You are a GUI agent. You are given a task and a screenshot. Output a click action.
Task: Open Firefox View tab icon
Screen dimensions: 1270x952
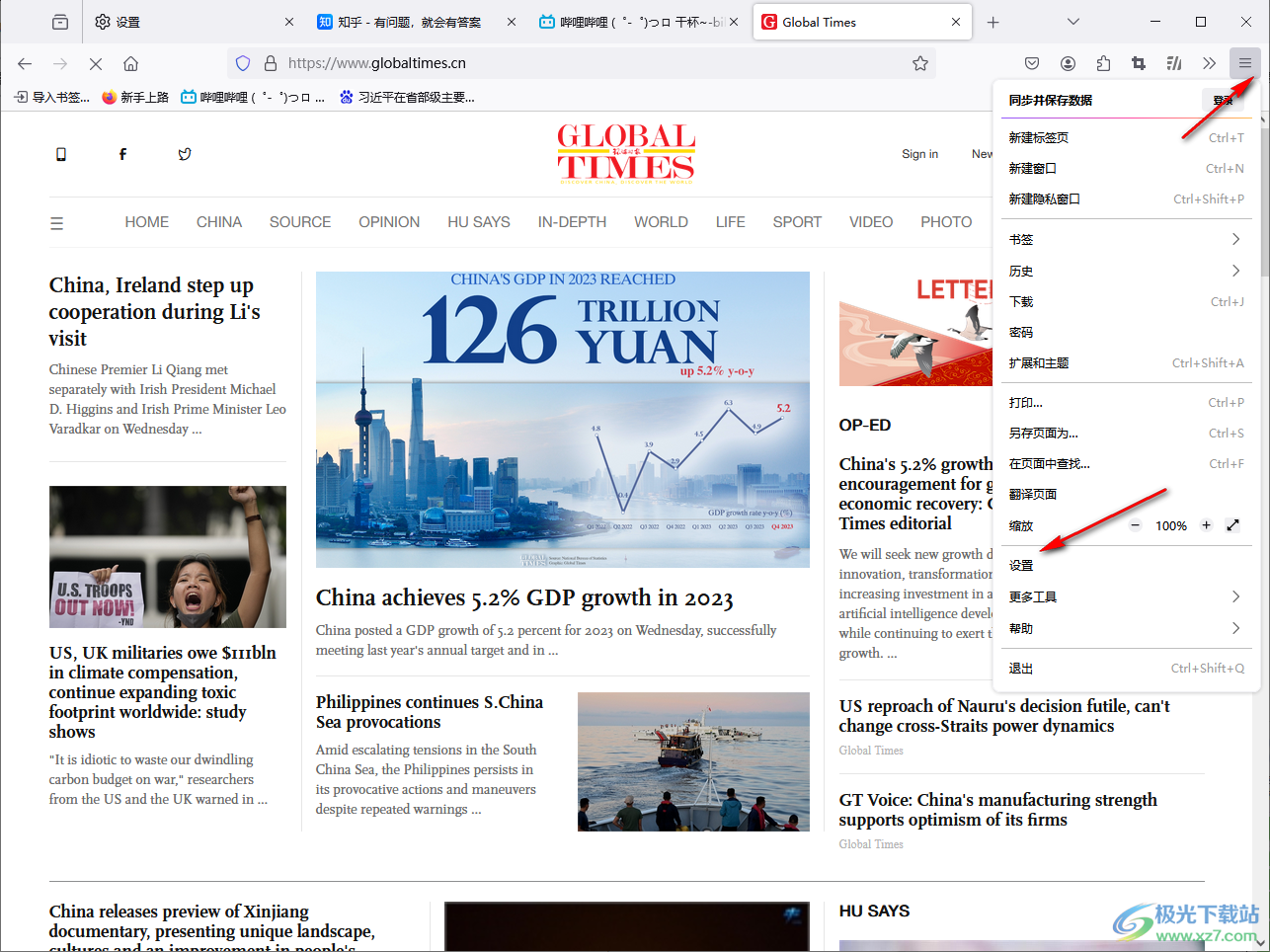click(x=60, y=22)
